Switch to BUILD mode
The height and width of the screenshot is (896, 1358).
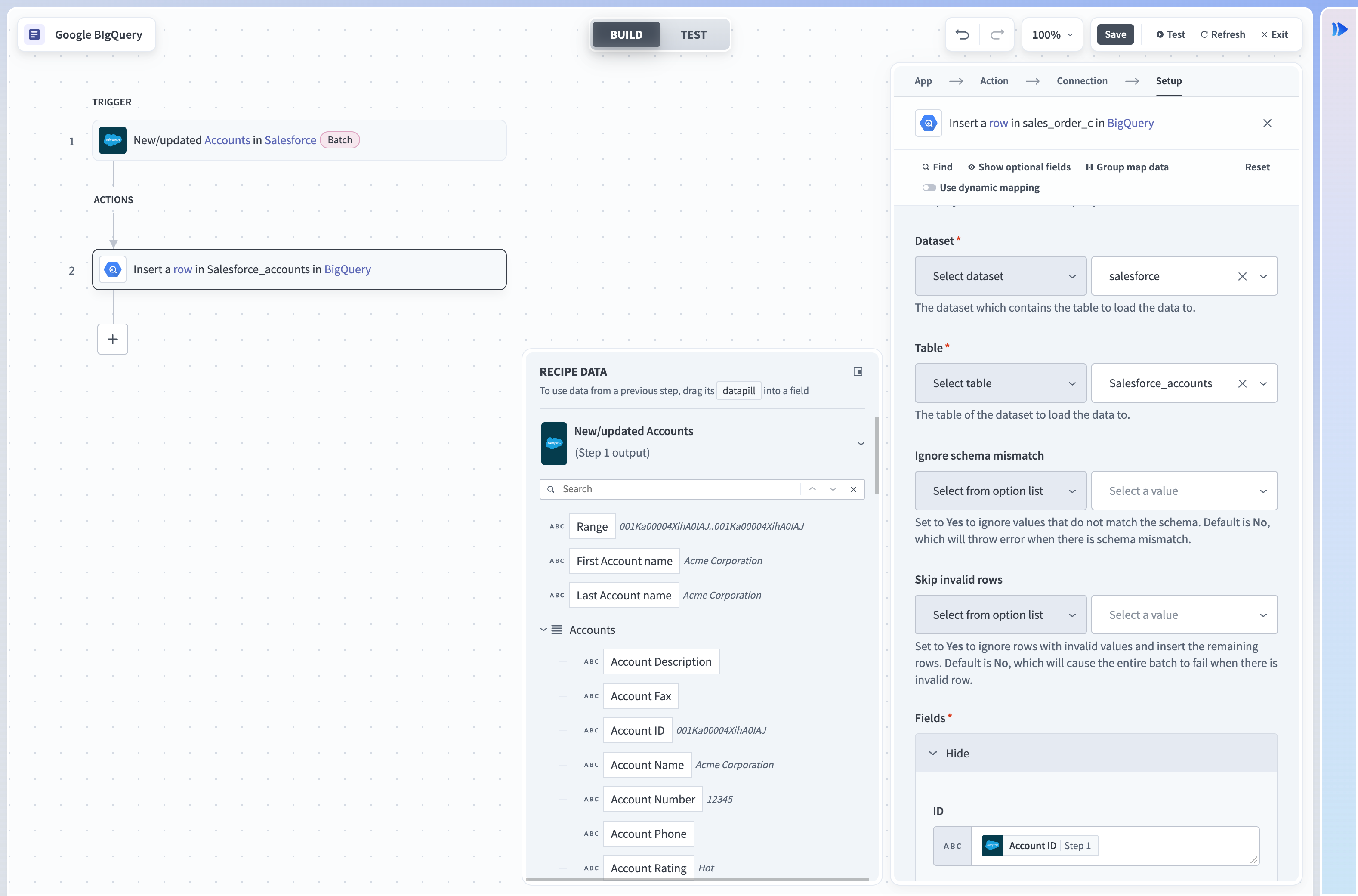point(626,34)
